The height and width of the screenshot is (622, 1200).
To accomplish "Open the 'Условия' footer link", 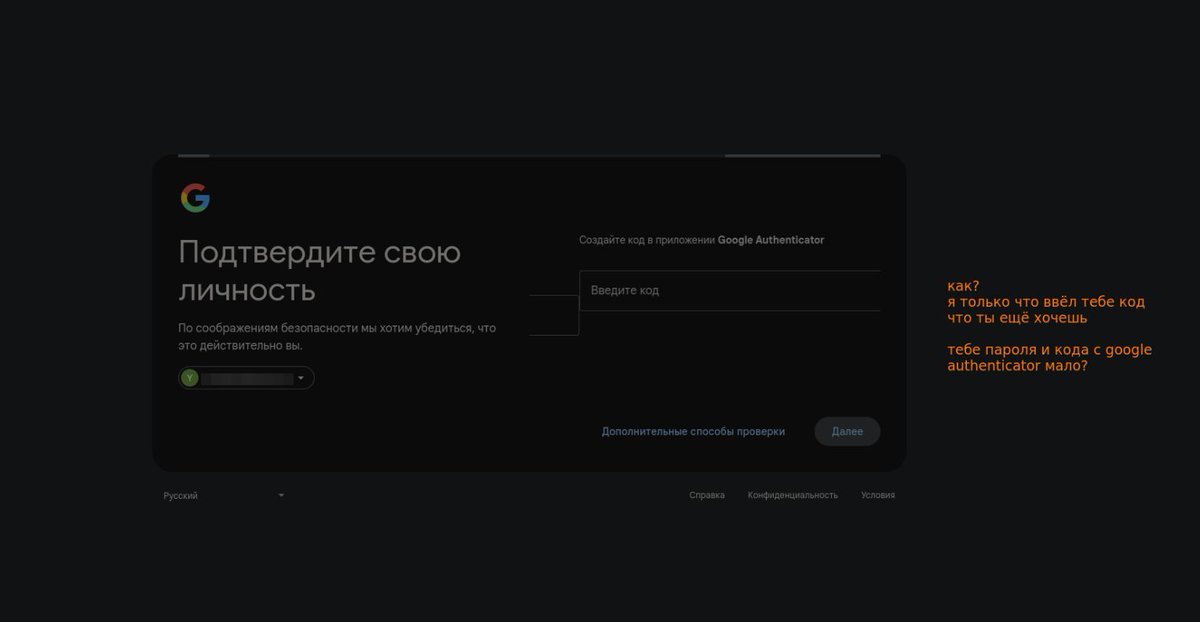I will pos(878,495).
